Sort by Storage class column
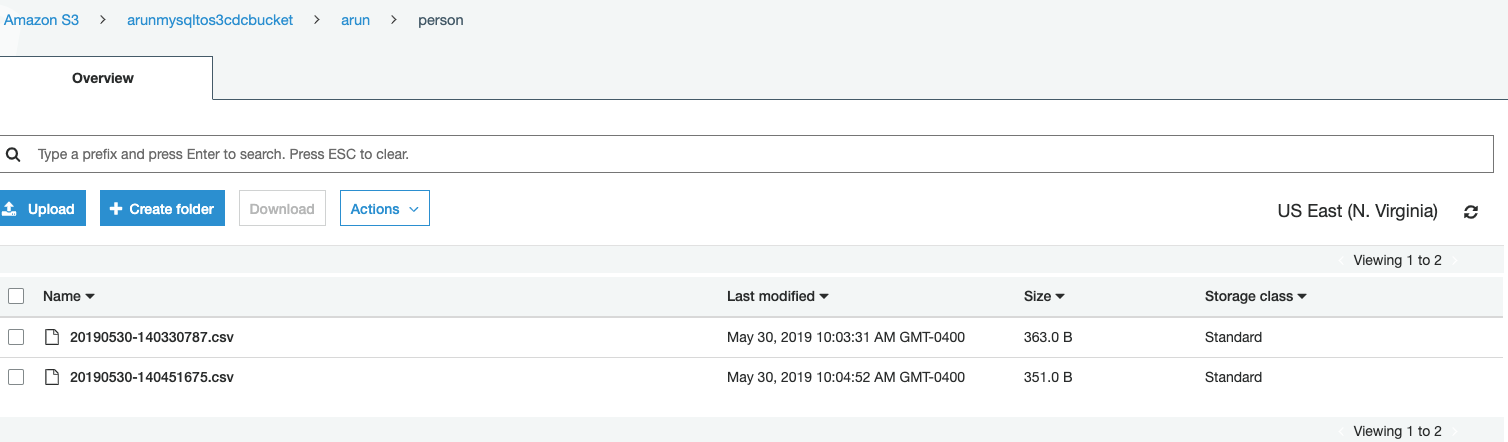Image resolution: width=1508 pixels, height=442 pixels. (1256, 296)
